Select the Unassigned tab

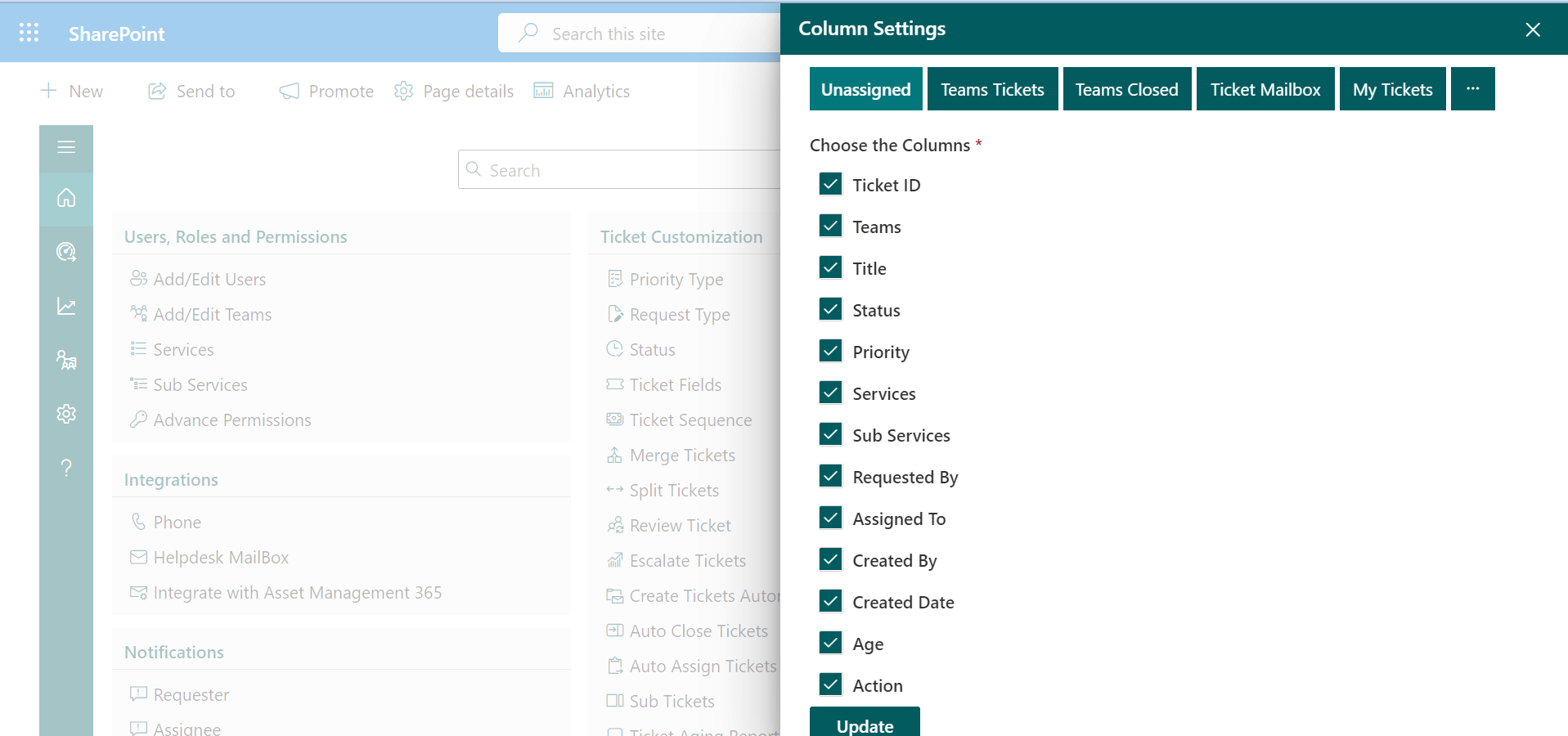pos(866,88)
